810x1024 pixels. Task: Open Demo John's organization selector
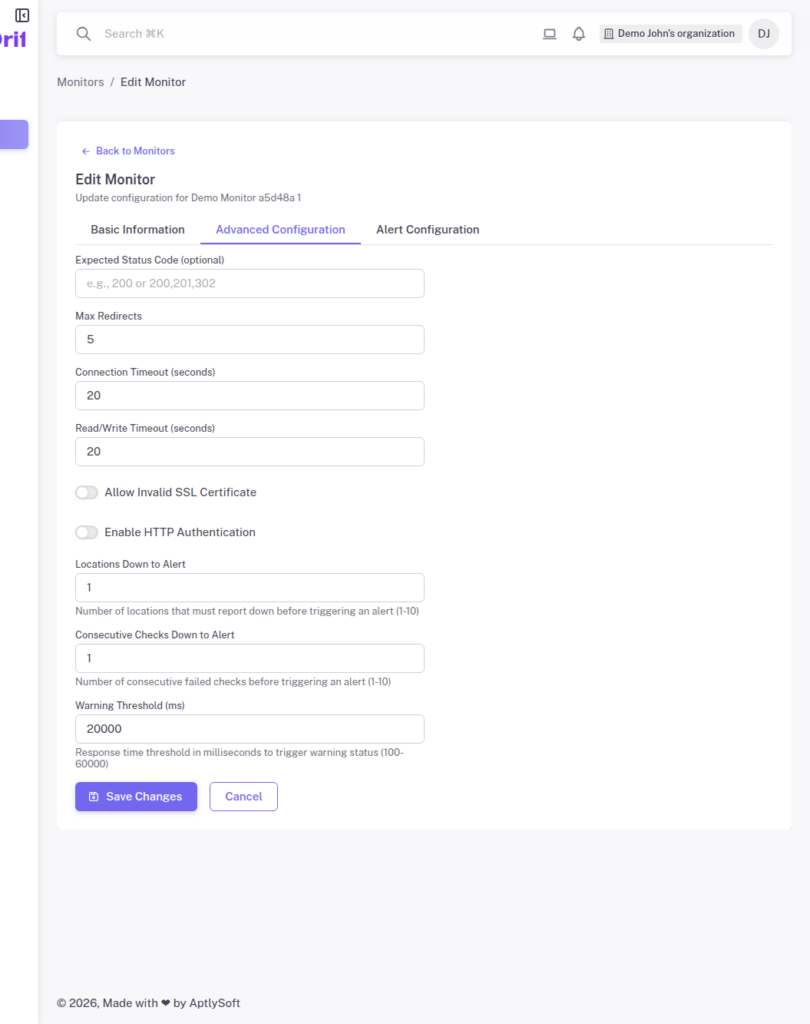tap(670, 33)
